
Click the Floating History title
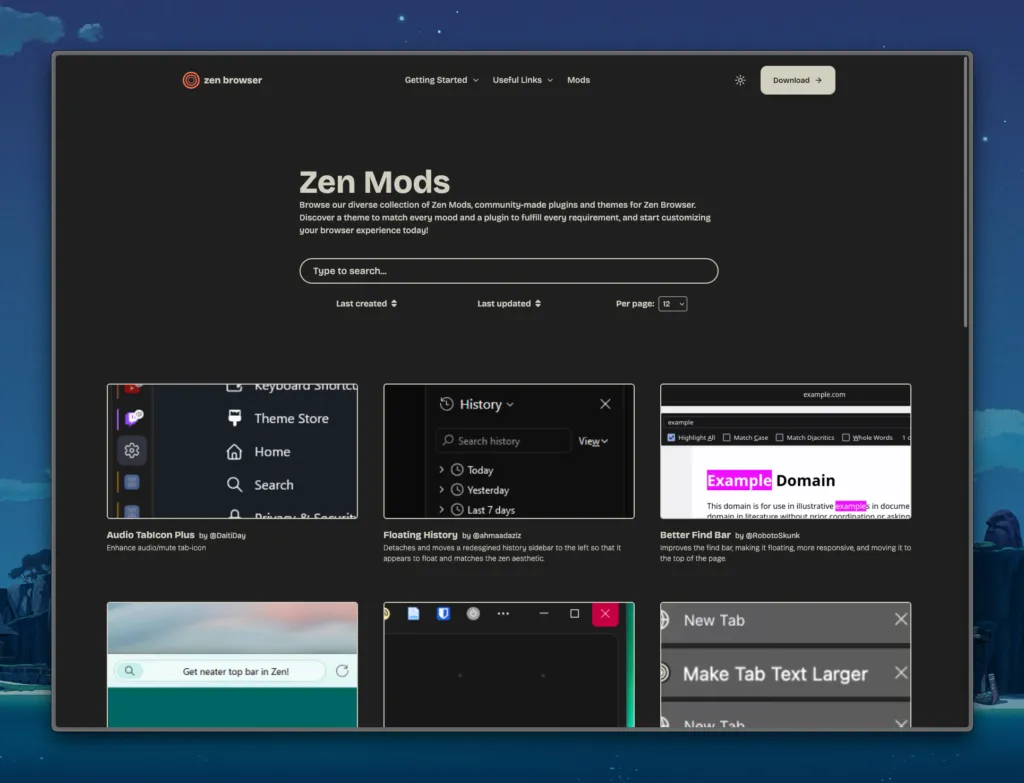coord(420,535)
